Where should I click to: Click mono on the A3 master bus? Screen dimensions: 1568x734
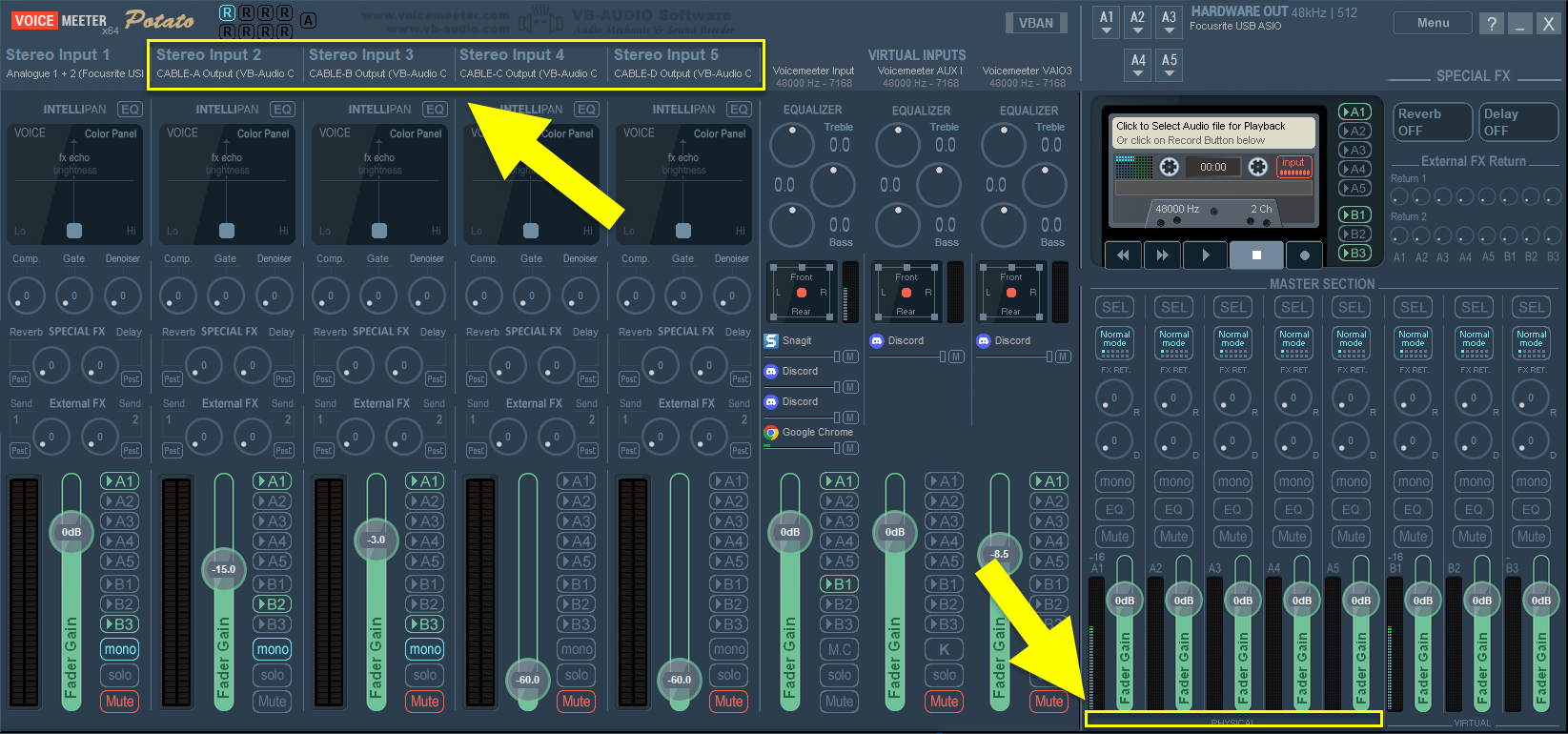coord(1232,481)
